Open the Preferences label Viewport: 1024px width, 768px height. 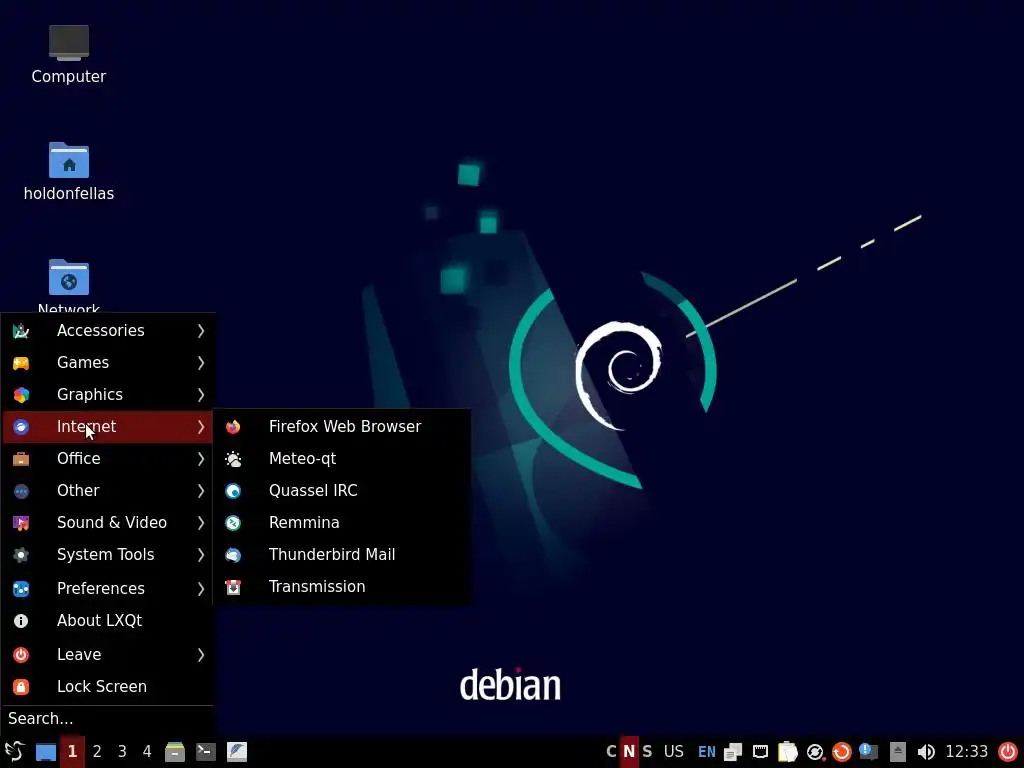click(x=101, y=588)
